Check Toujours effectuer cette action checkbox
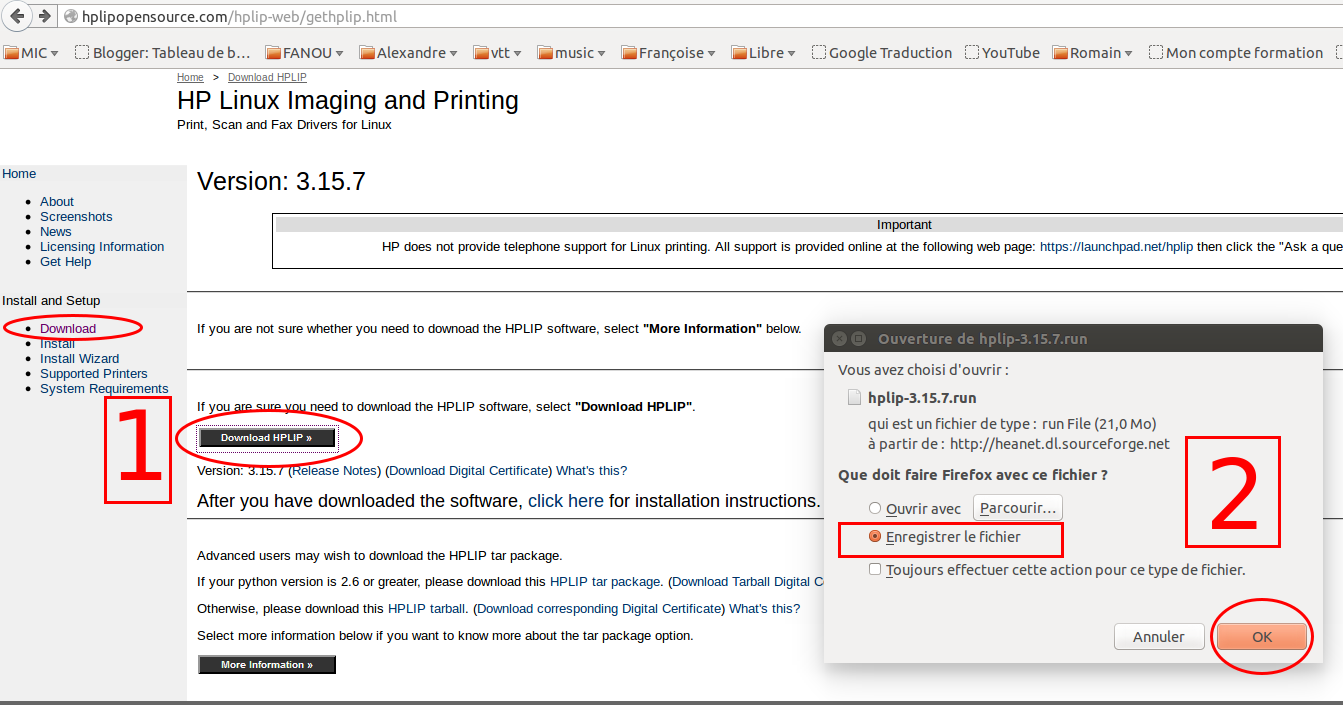The height and width of the screenshot is (705, 1343). click(875, 569)
